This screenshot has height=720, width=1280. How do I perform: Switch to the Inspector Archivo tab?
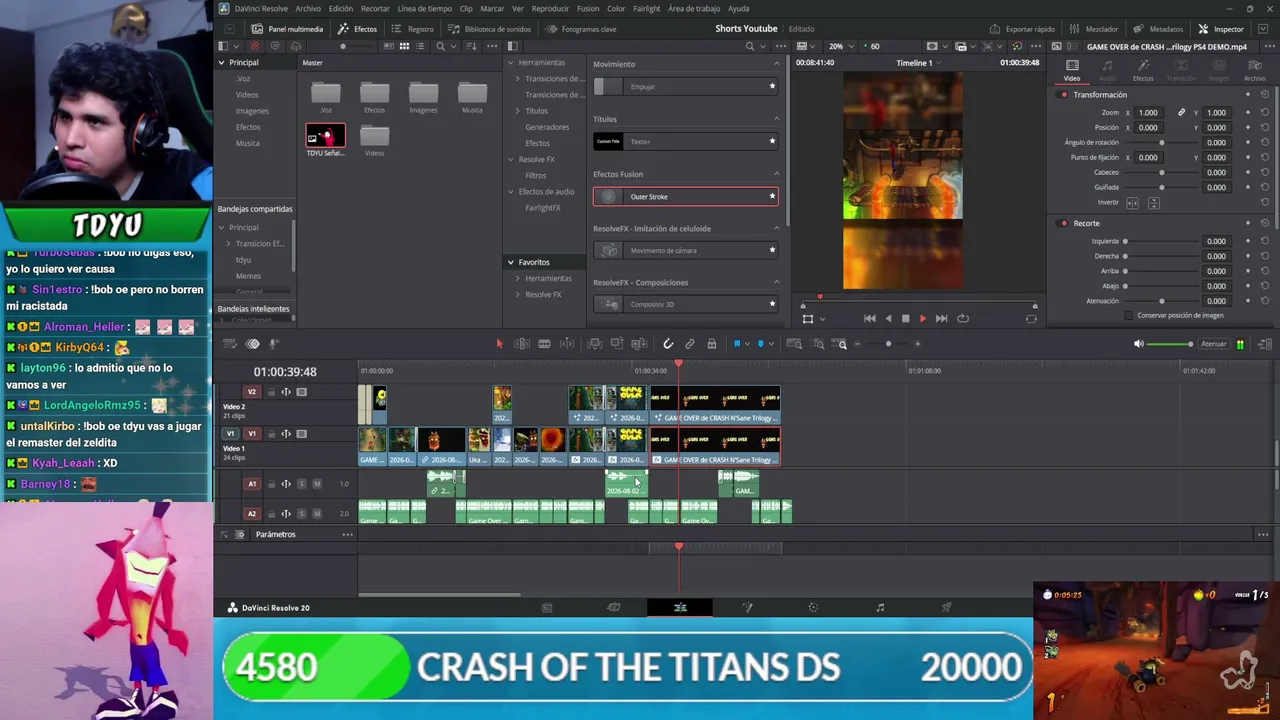tap(1254, 70)
